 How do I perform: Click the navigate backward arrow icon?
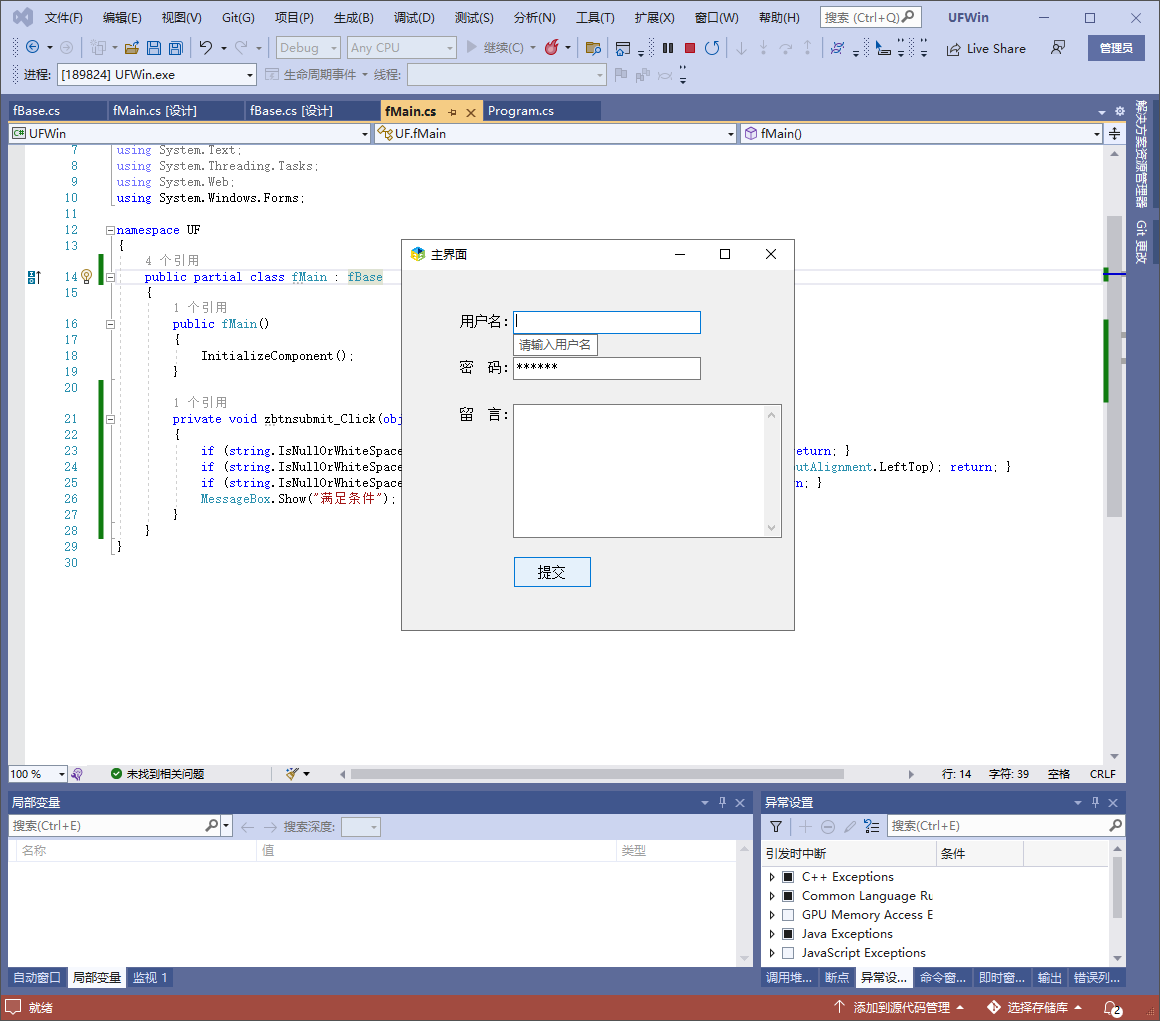tap(33, 47)
